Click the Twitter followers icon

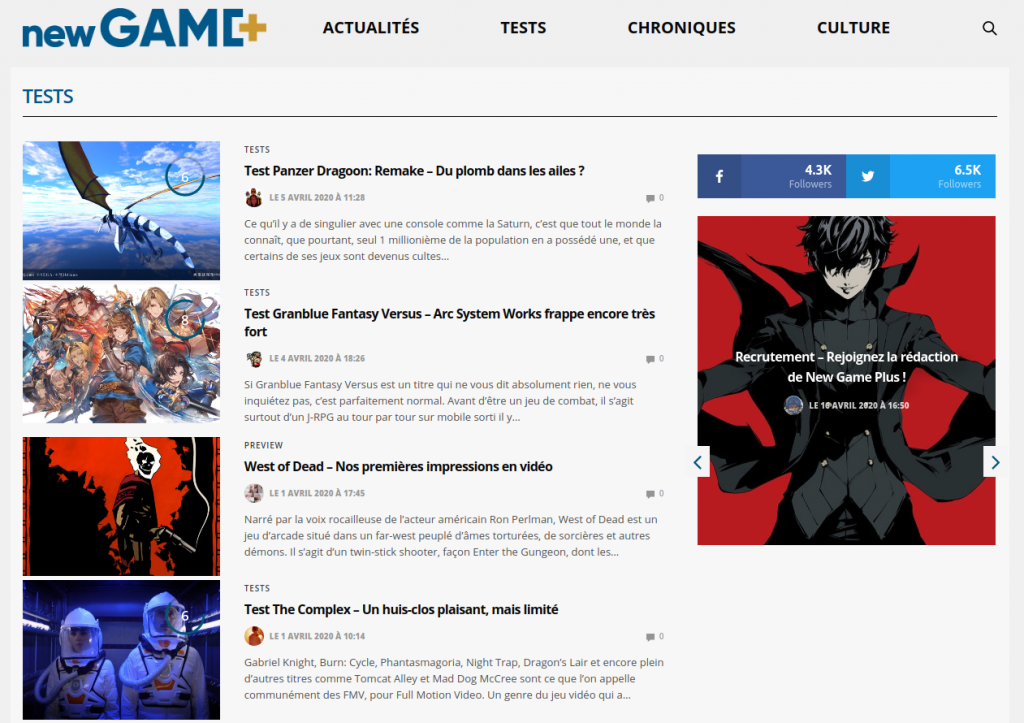tap(867, 175)
